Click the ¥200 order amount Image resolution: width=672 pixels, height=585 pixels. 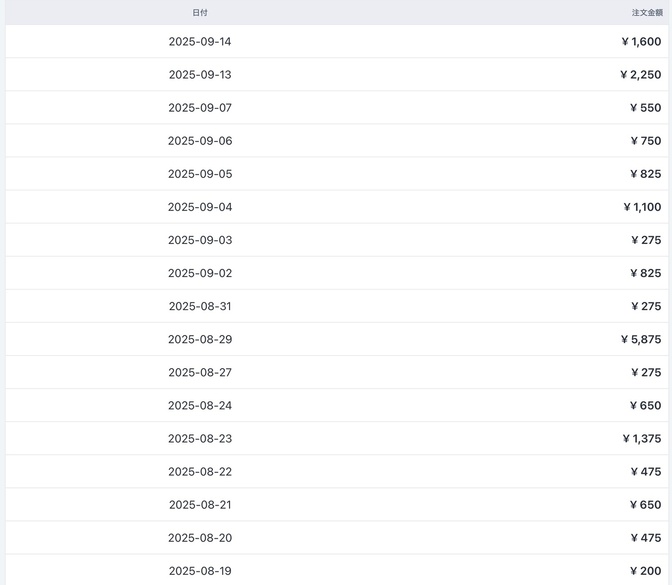tap(645, 570)
